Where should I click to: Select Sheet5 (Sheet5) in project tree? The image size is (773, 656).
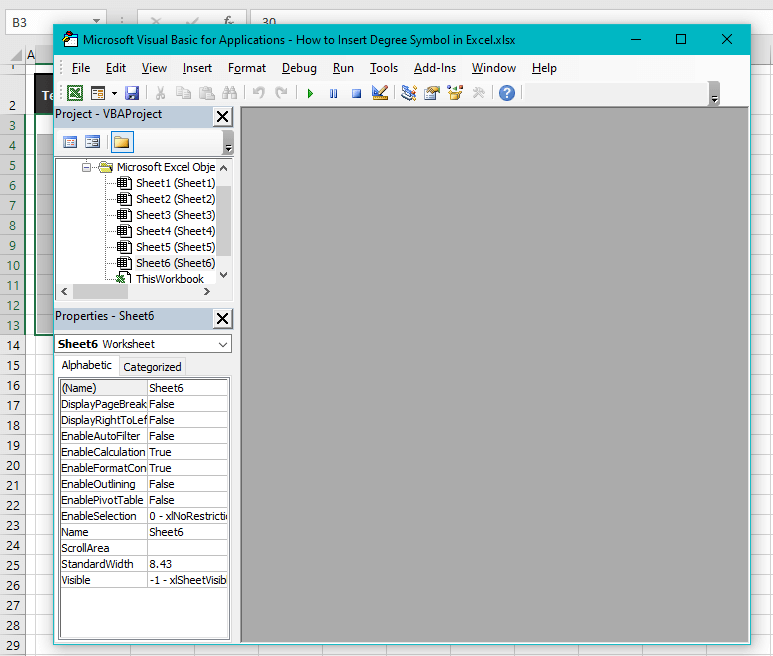pyautogui.click(x=176, y=247)
